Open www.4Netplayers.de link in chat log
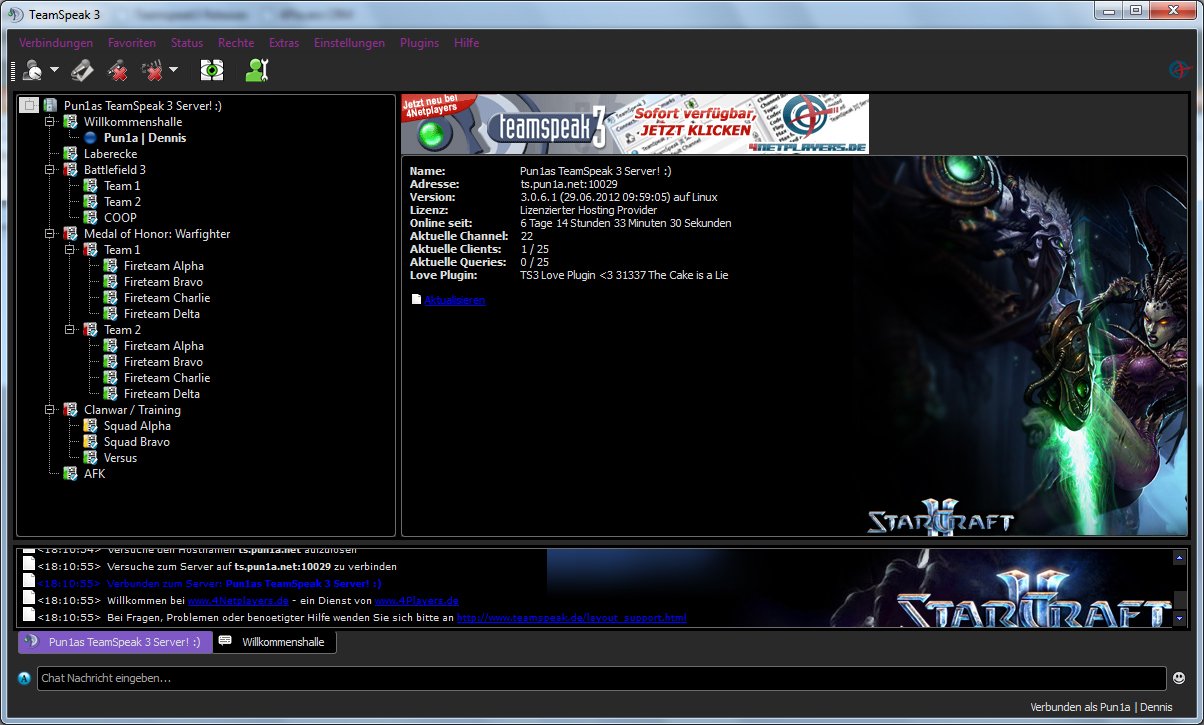The width and height of the screenshot is (1204, 725). 238,600
